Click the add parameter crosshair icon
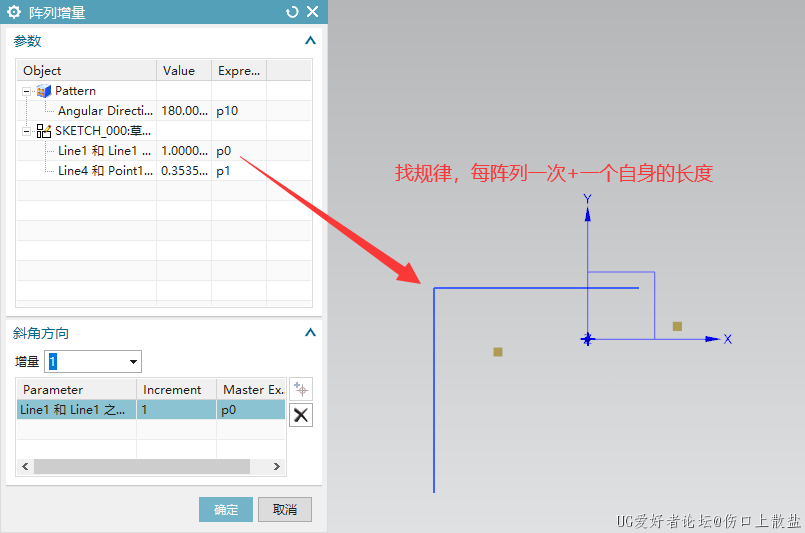The image size is (805, 533). (x=300, y=390)
